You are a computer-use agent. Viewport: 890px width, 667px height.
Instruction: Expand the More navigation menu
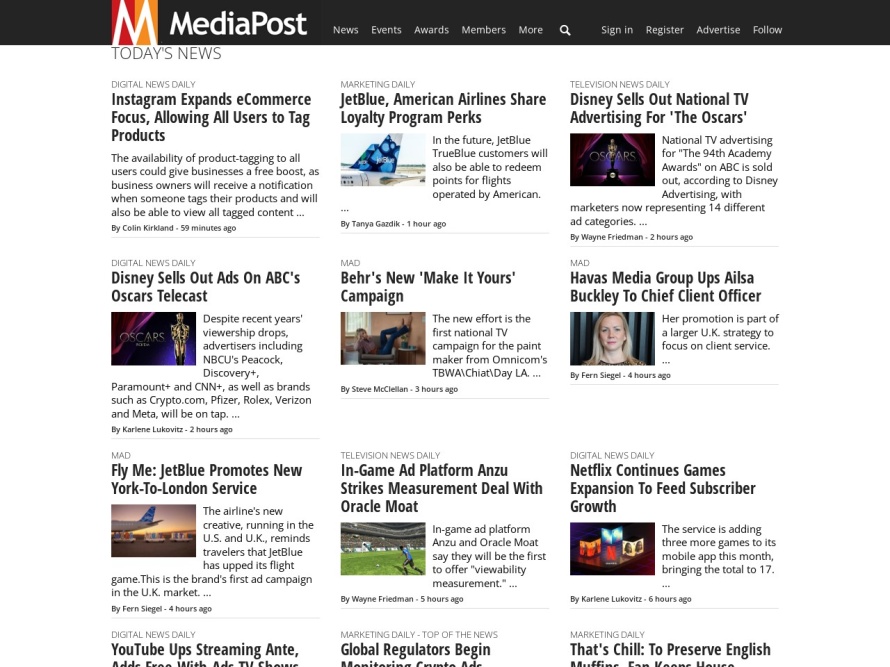click(x=530, y=30)
